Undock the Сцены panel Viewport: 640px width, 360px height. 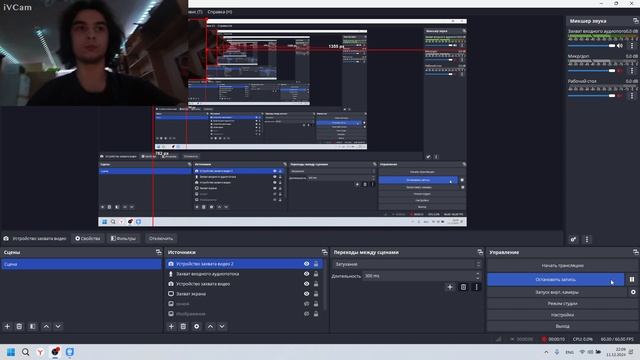click(158, 252)
